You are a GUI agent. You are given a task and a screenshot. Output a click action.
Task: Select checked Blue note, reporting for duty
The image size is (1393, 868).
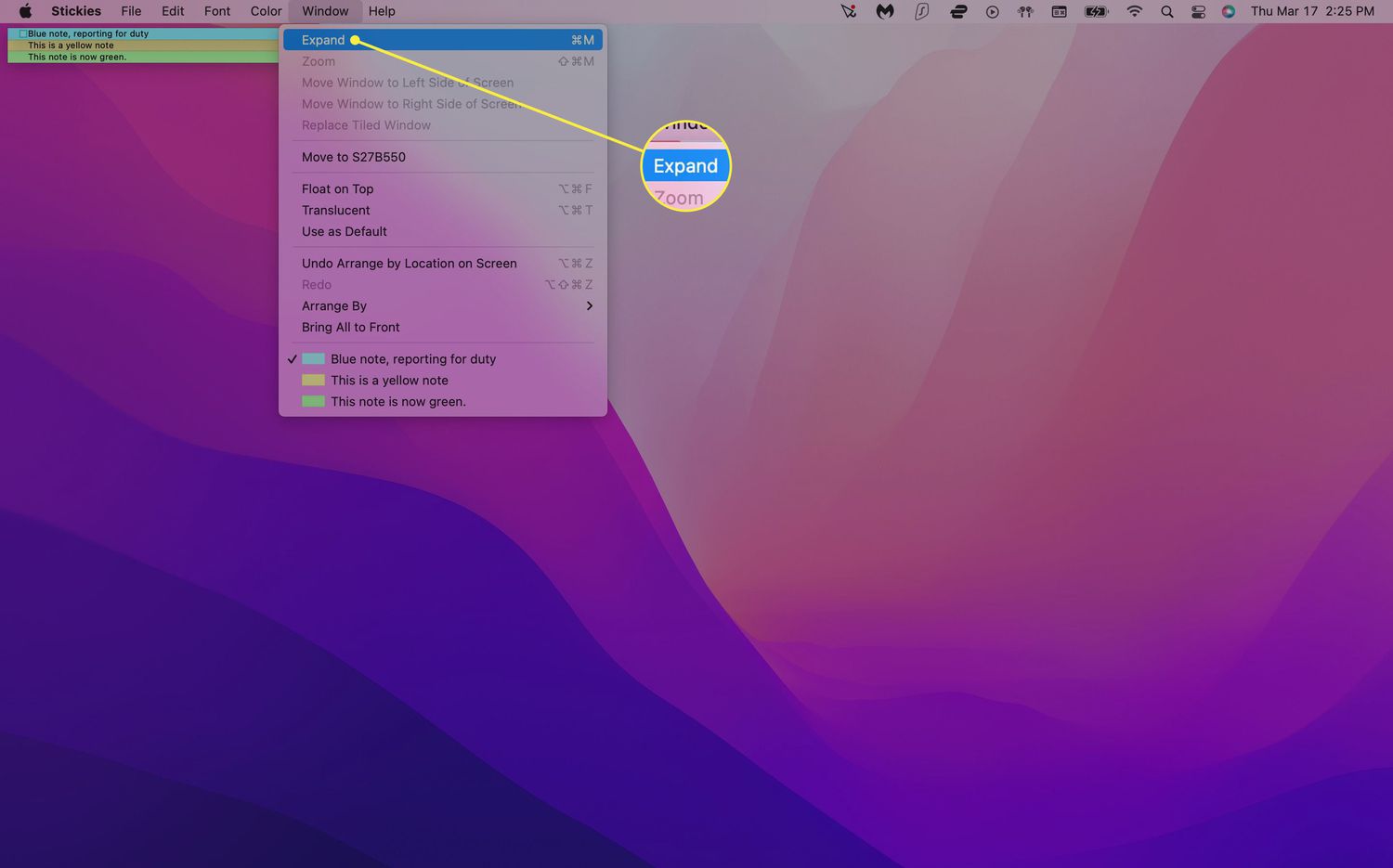[x=412, y=359]
